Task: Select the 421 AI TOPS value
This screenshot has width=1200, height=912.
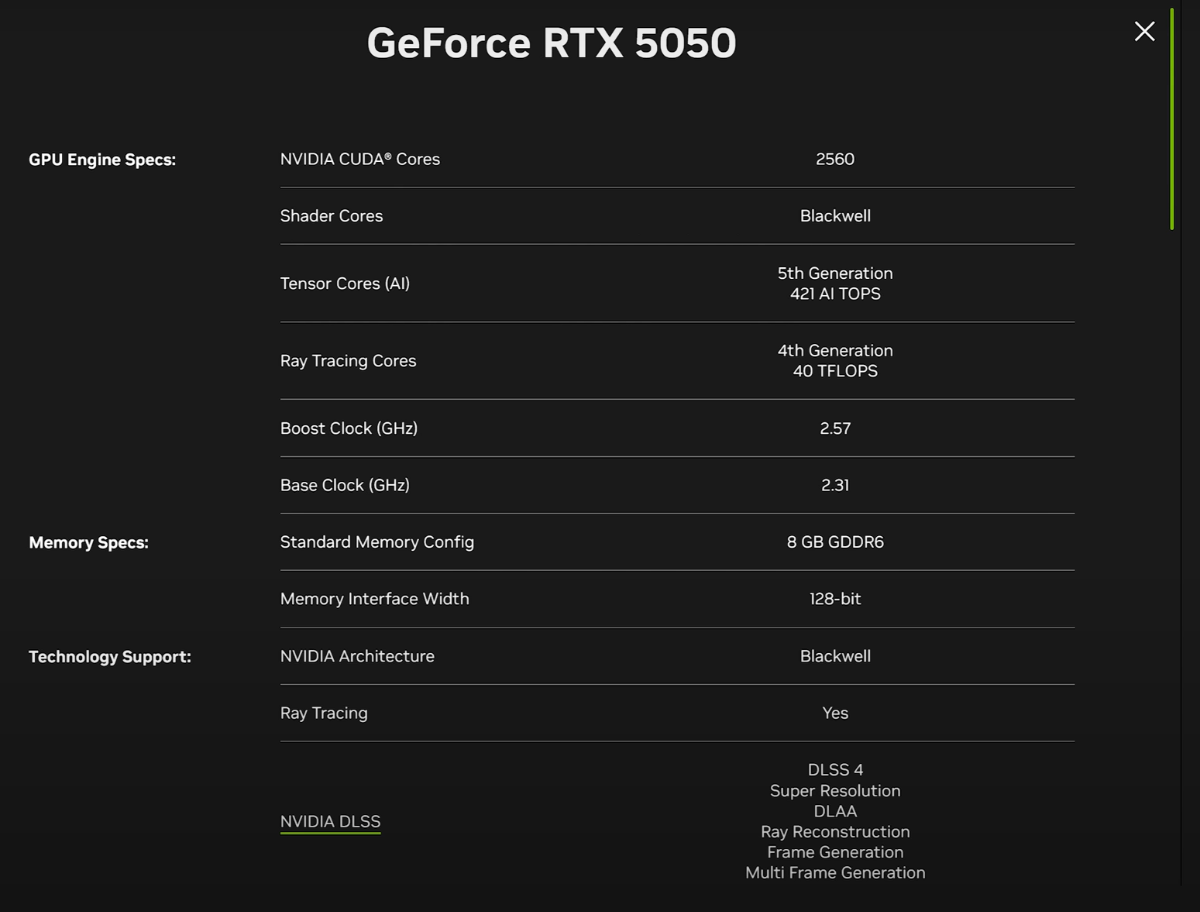Action: 836,294
